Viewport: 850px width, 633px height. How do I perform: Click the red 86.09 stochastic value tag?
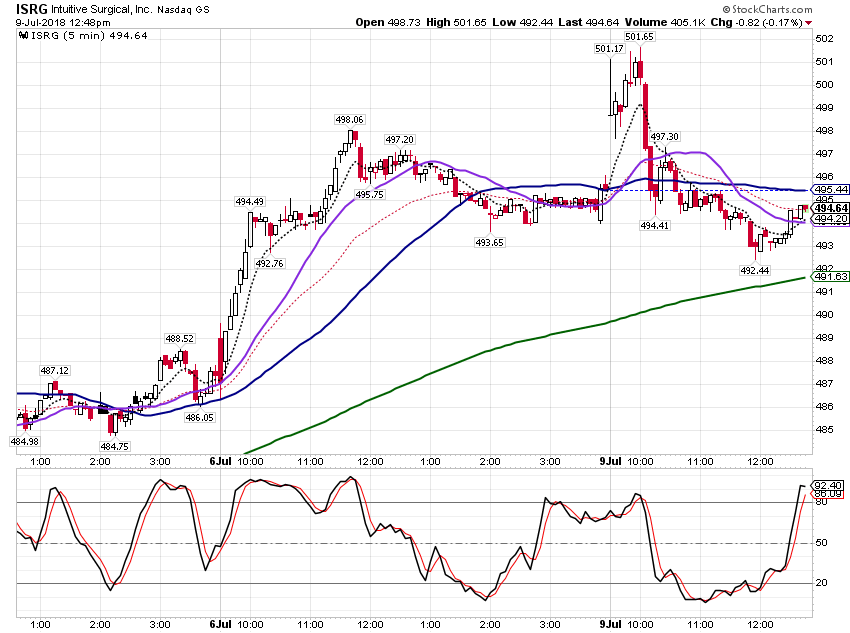pyautogui.click(x=828, y=494)
